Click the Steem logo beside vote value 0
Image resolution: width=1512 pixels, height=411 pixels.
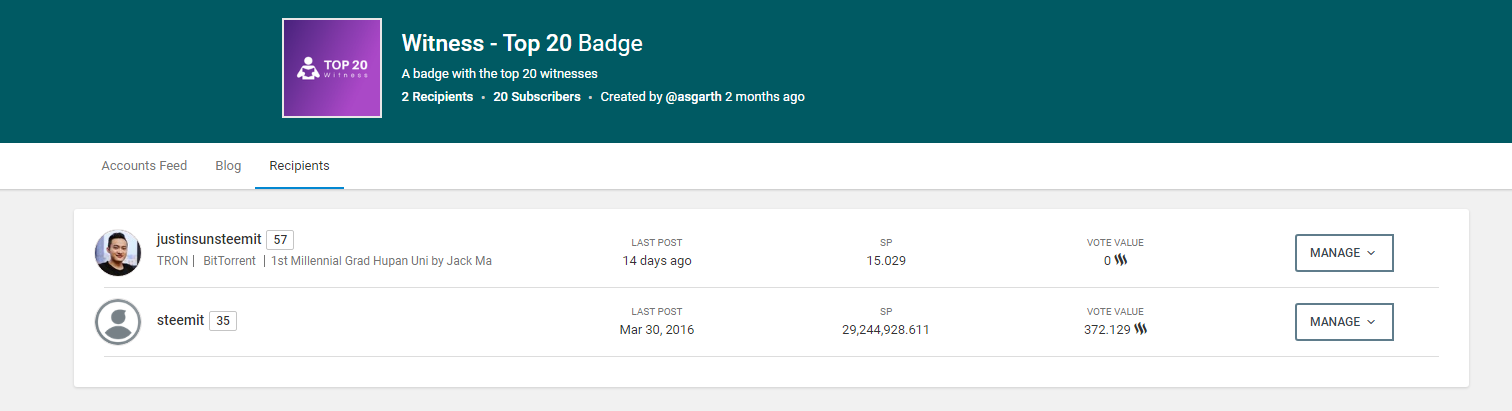point(1121,261)
